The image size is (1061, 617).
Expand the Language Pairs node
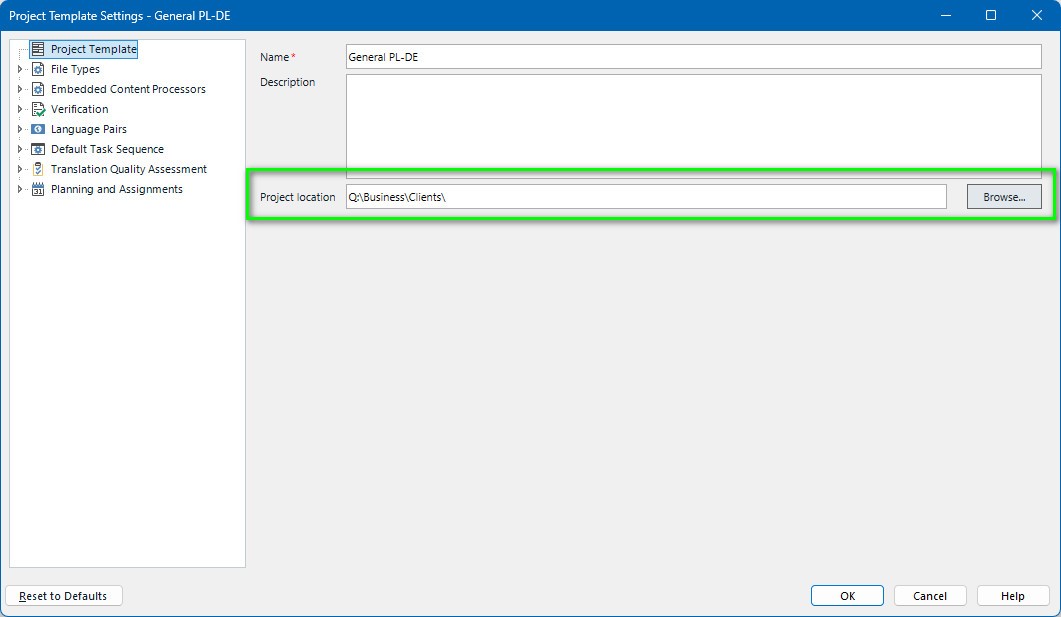(20, 129)
